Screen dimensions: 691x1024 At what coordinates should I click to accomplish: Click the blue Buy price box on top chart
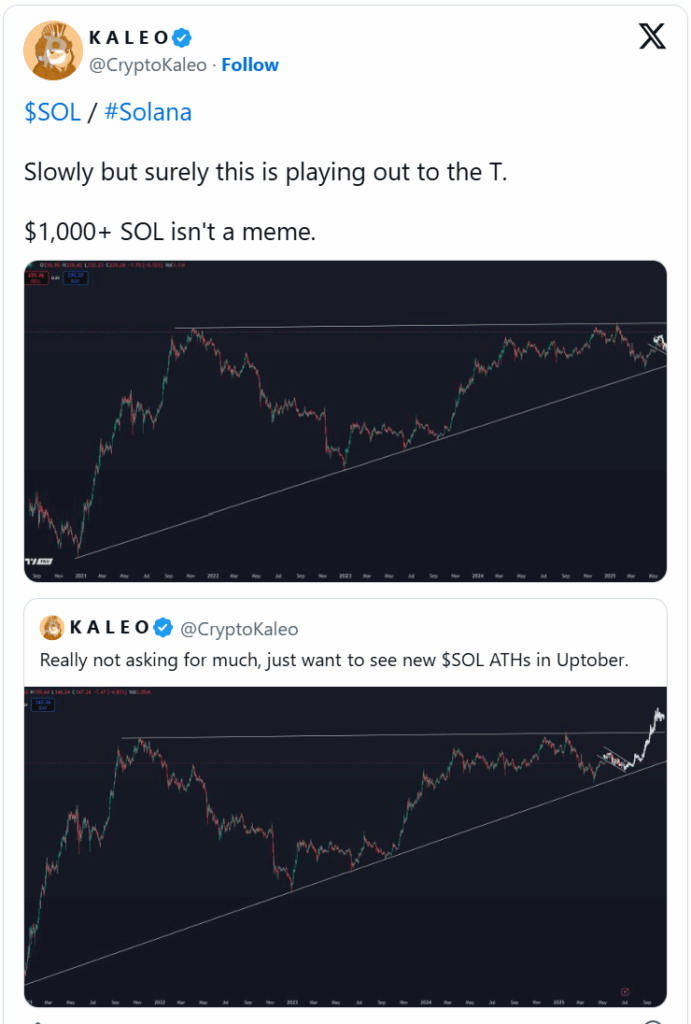pyautogui.click(x=76, y=278)
